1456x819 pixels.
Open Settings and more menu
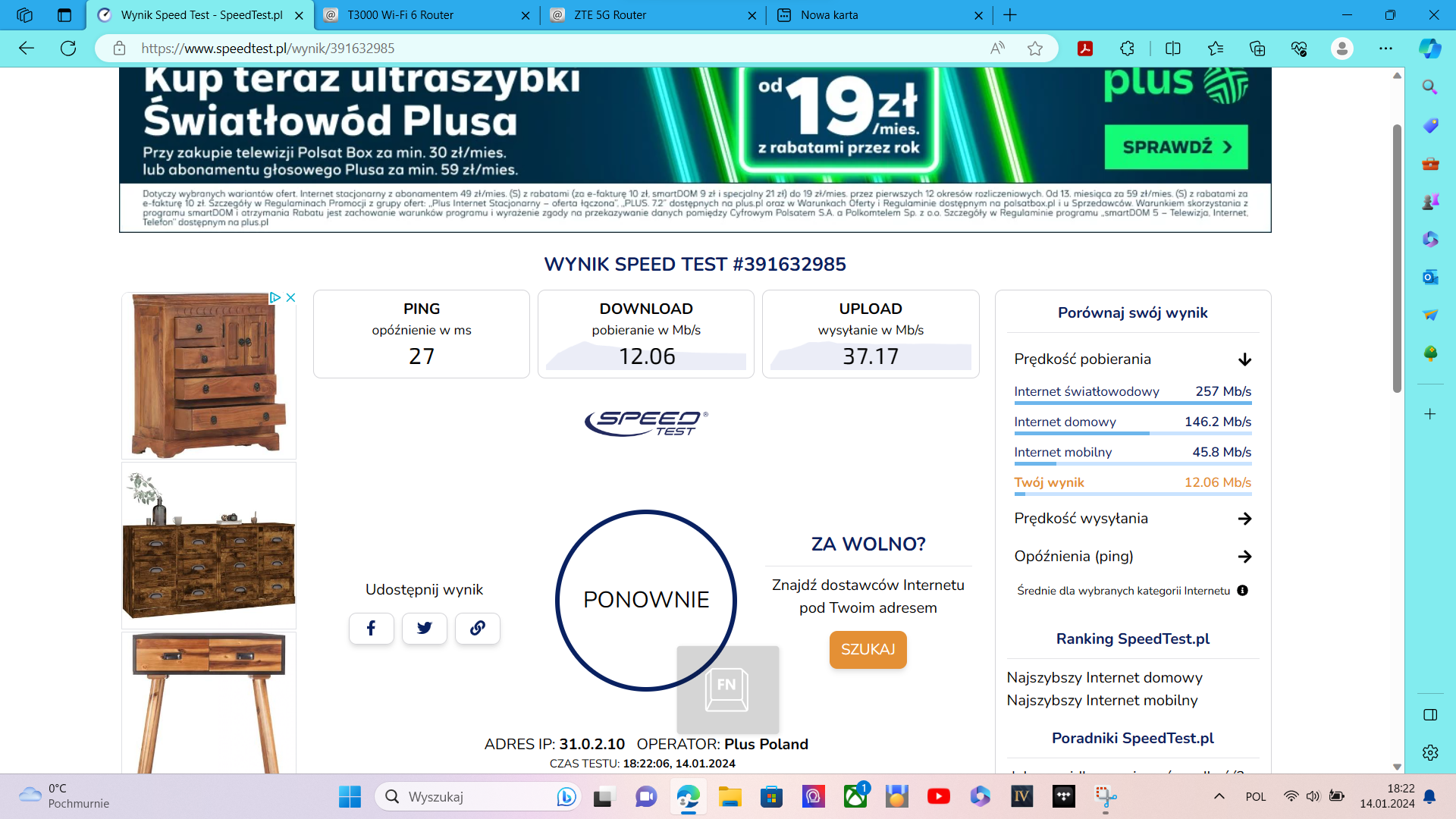(1385, 49)
